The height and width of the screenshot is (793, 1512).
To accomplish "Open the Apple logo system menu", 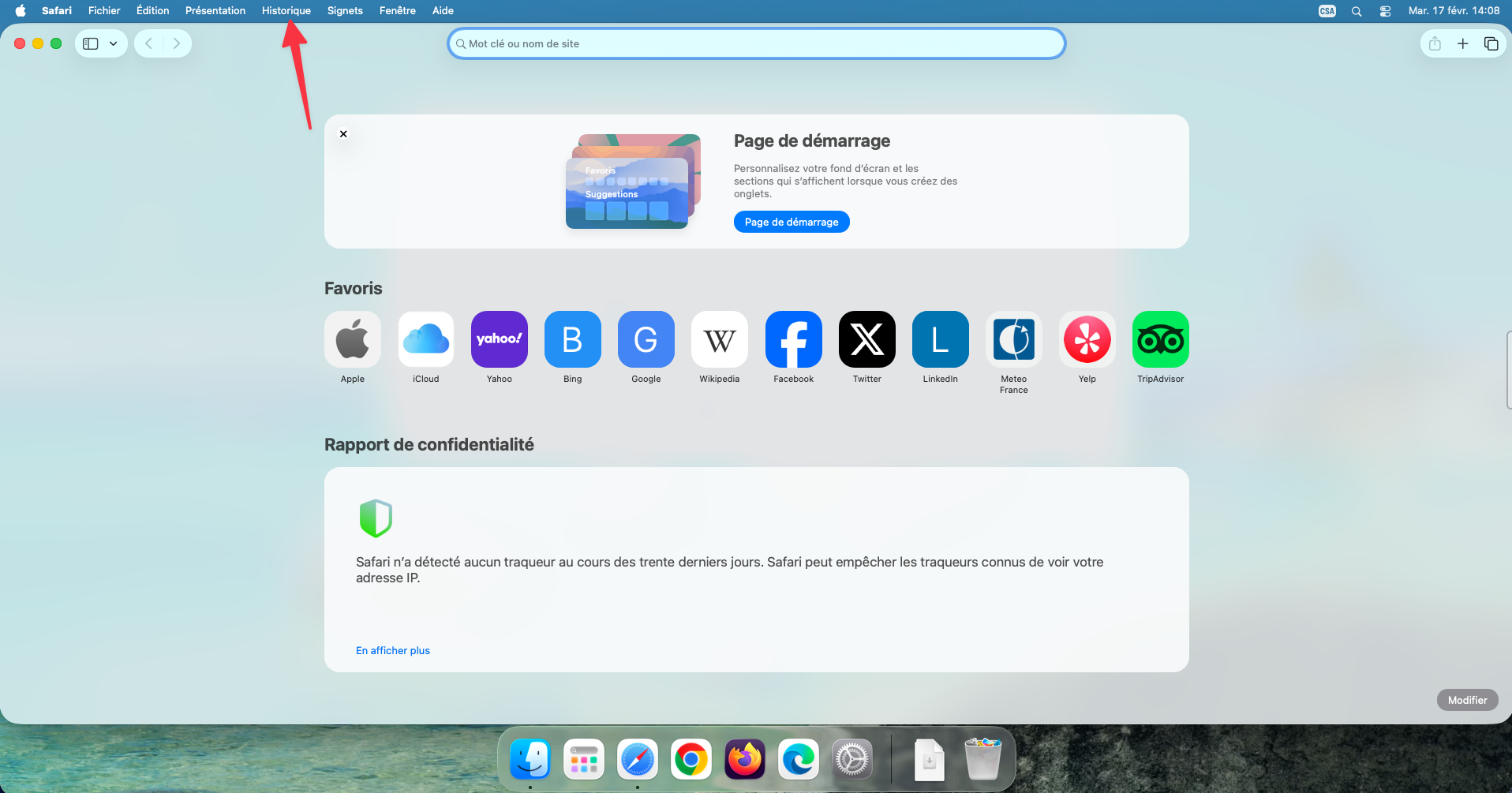I will [x=21, y=10].
